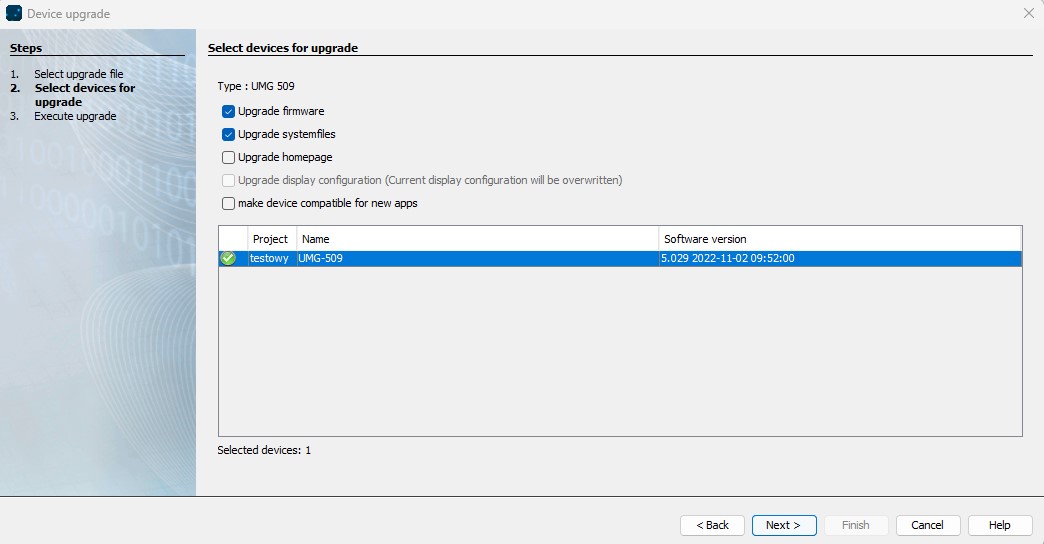Close the Device upgrade dialog
Screen dimensions: 1044x544
click(x=1029, y=13)
